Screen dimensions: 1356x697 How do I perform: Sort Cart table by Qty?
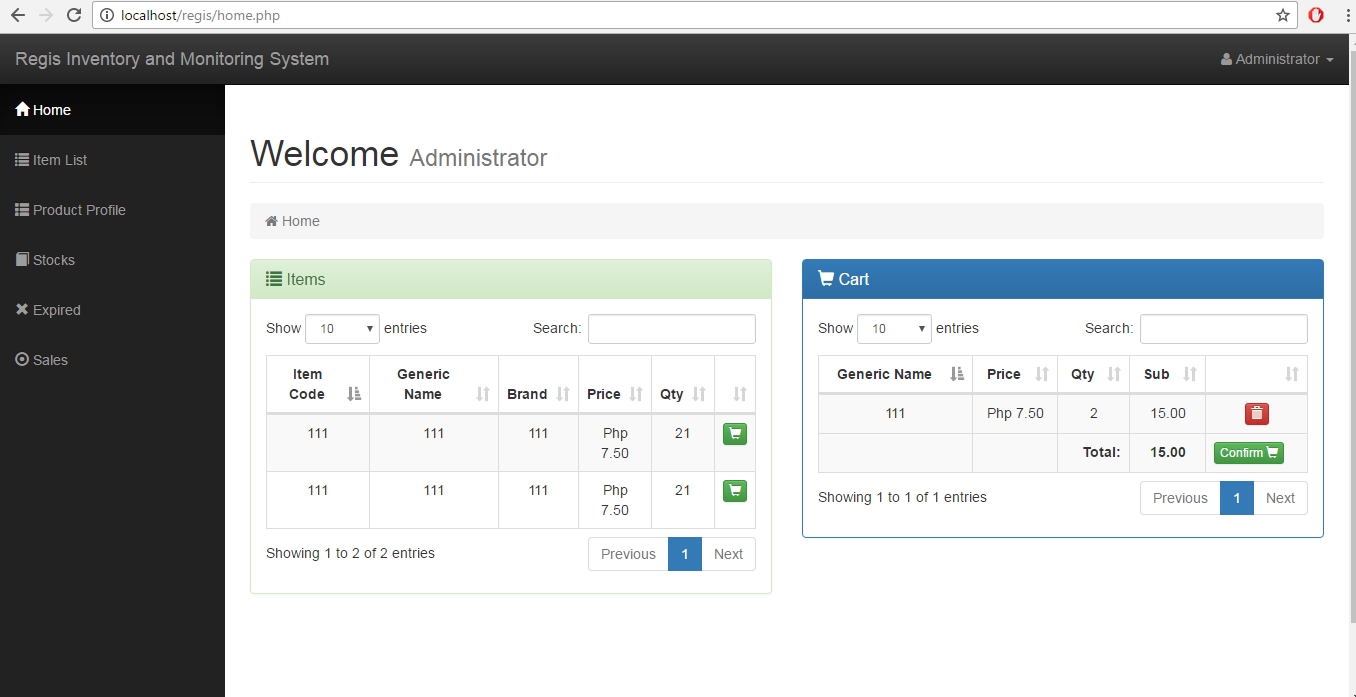coord(1094,374)
